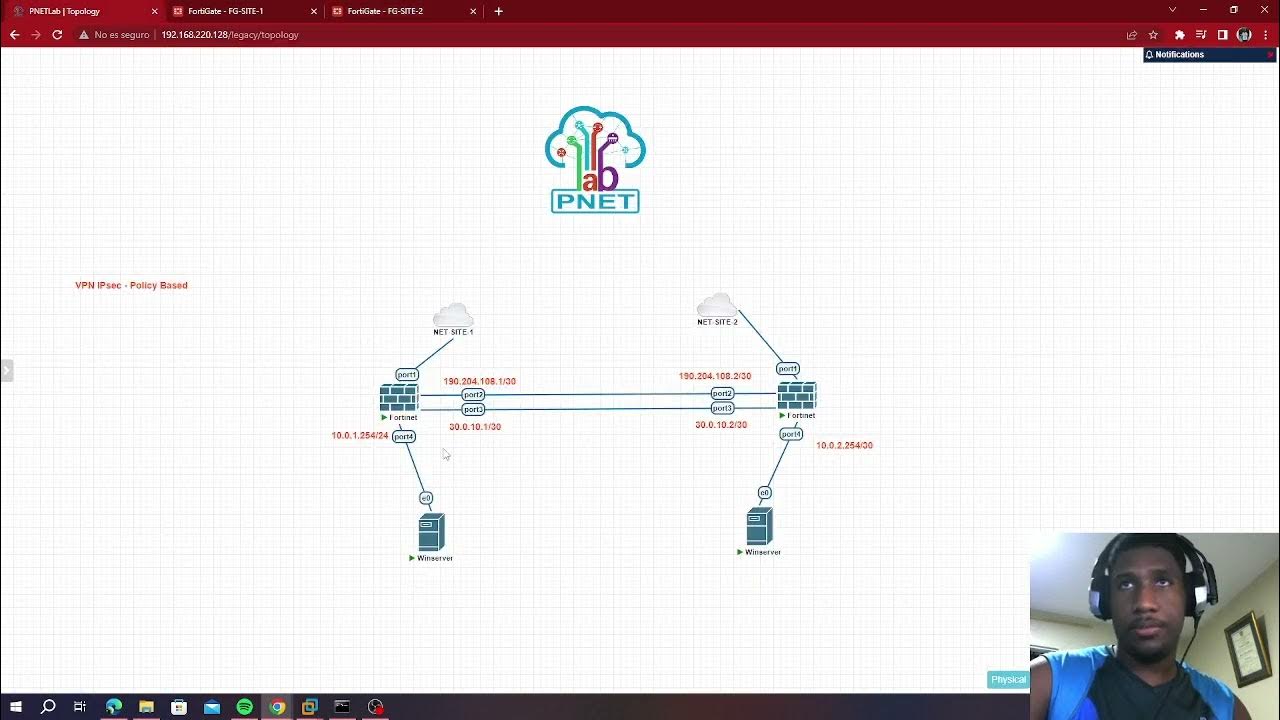1280x720 pixels.
Task: Open Task View in taskbar
Action: pos(80,707)
